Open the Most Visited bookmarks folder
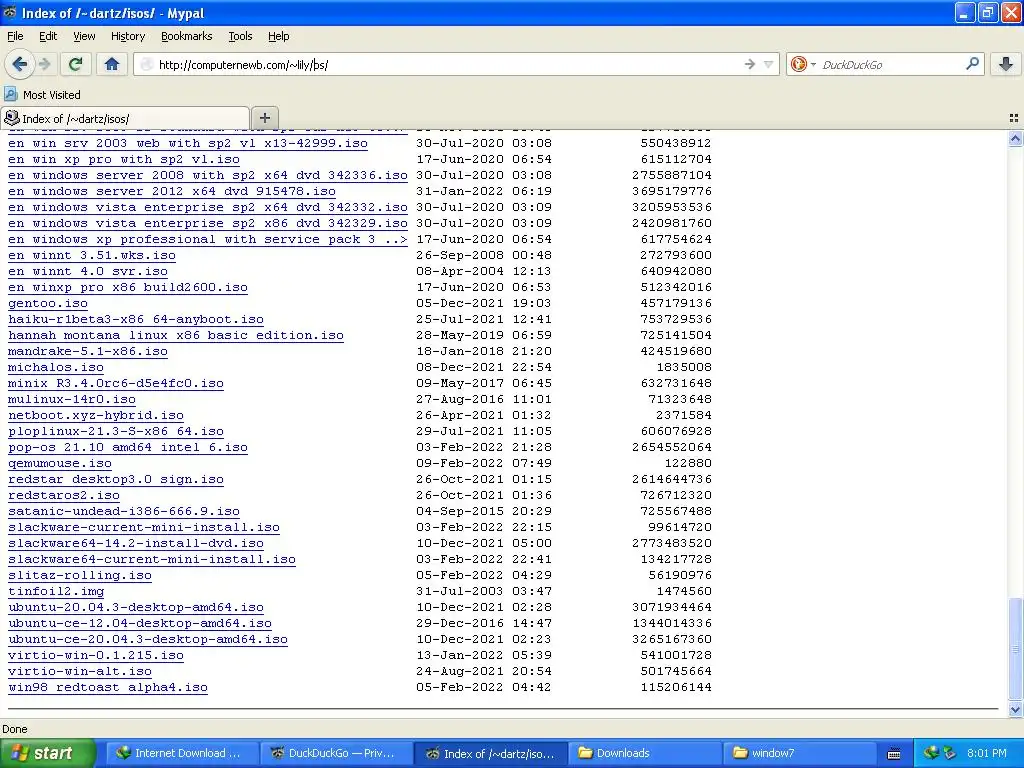 click(42, 95)
